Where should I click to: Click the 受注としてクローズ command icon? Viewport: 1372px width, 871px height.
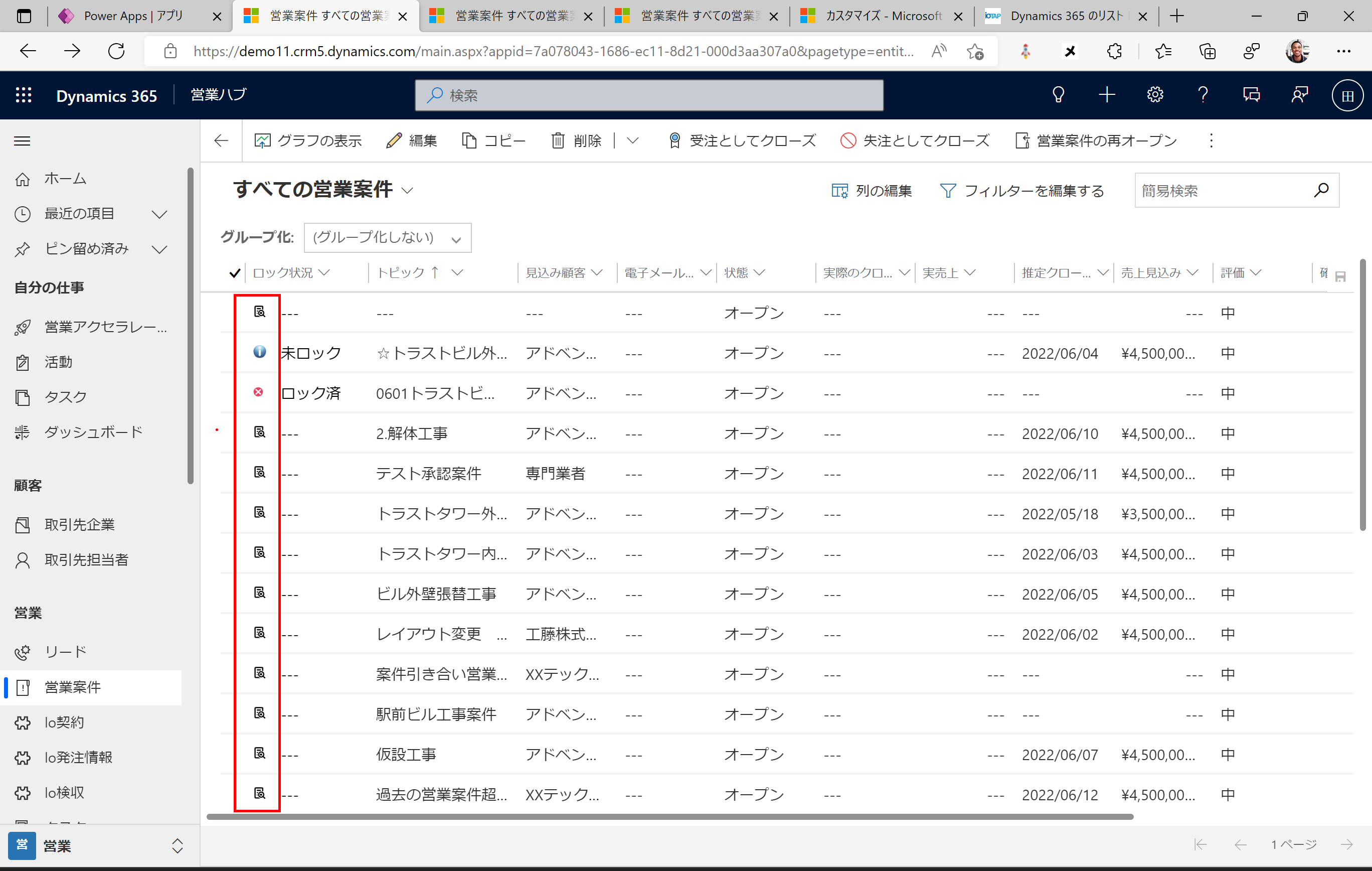[x=674, y=141]
